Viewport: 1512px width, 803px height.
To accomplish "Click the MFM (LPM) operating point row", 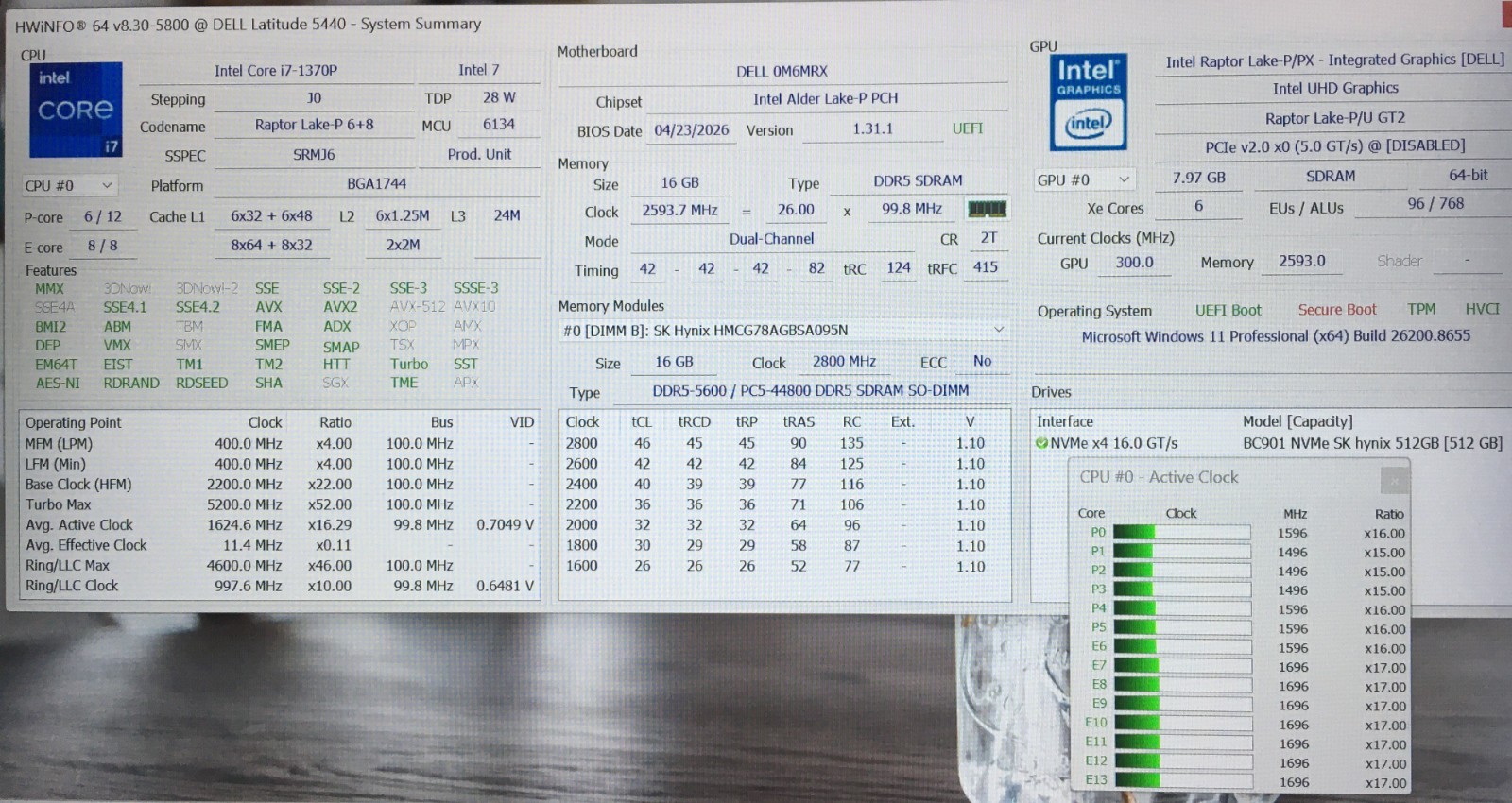I will pyautogui.click(x=280, y=443).
